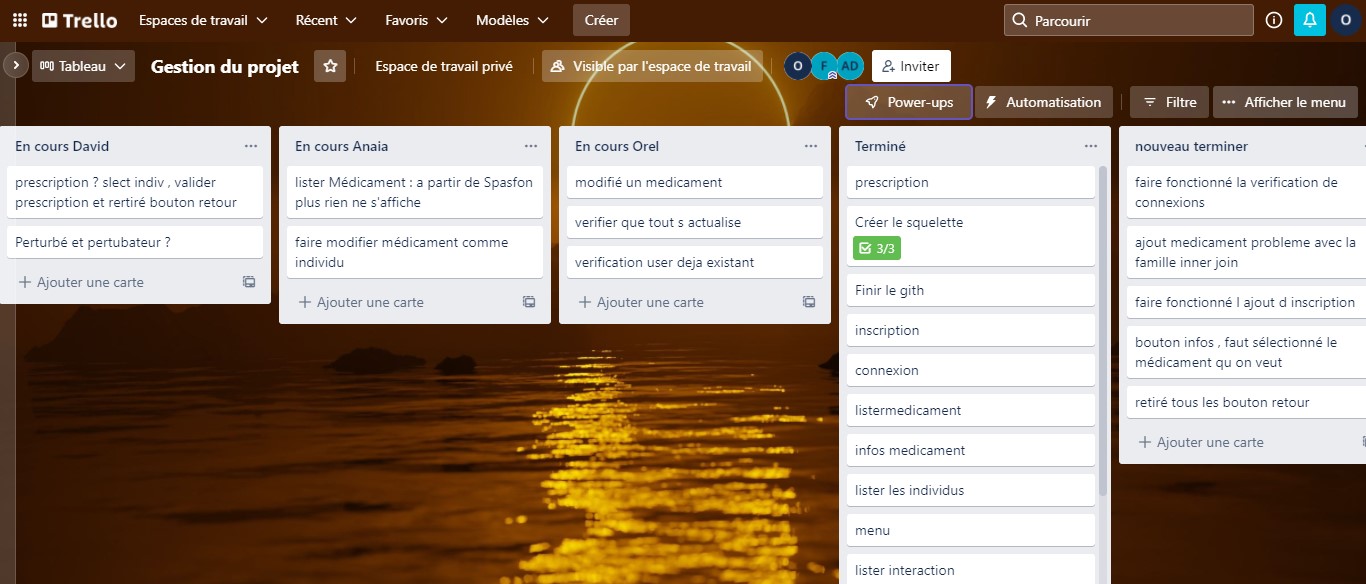This screenshot has width=1366, height=584.
Task: Open the apps grid switcher icon
Action: [20, 20]
